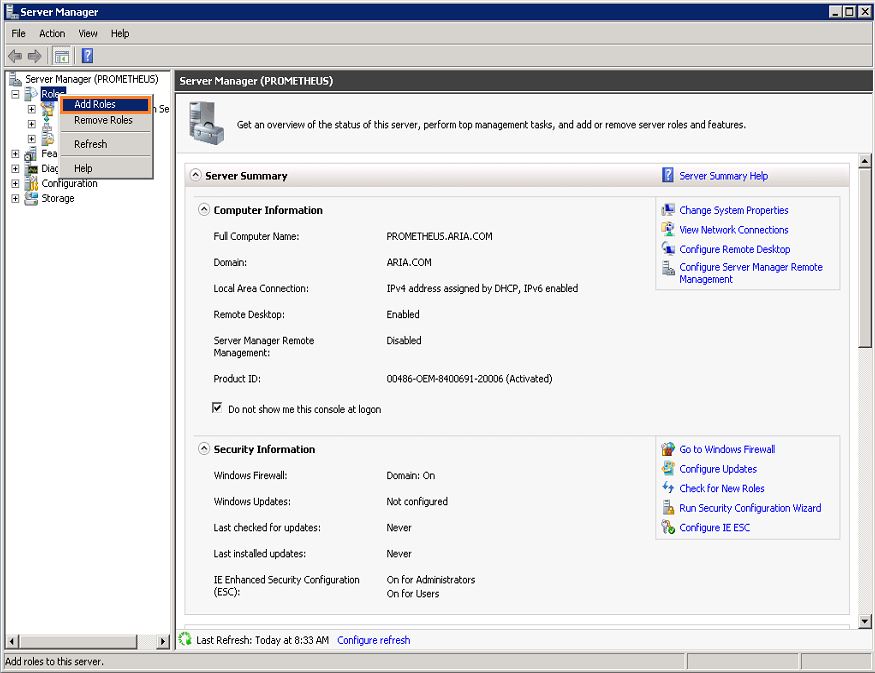The width and height of the screenshot is (875, 673).
Task: Click the green refresh icon beside Last Refresh
Action: [185, 640]
